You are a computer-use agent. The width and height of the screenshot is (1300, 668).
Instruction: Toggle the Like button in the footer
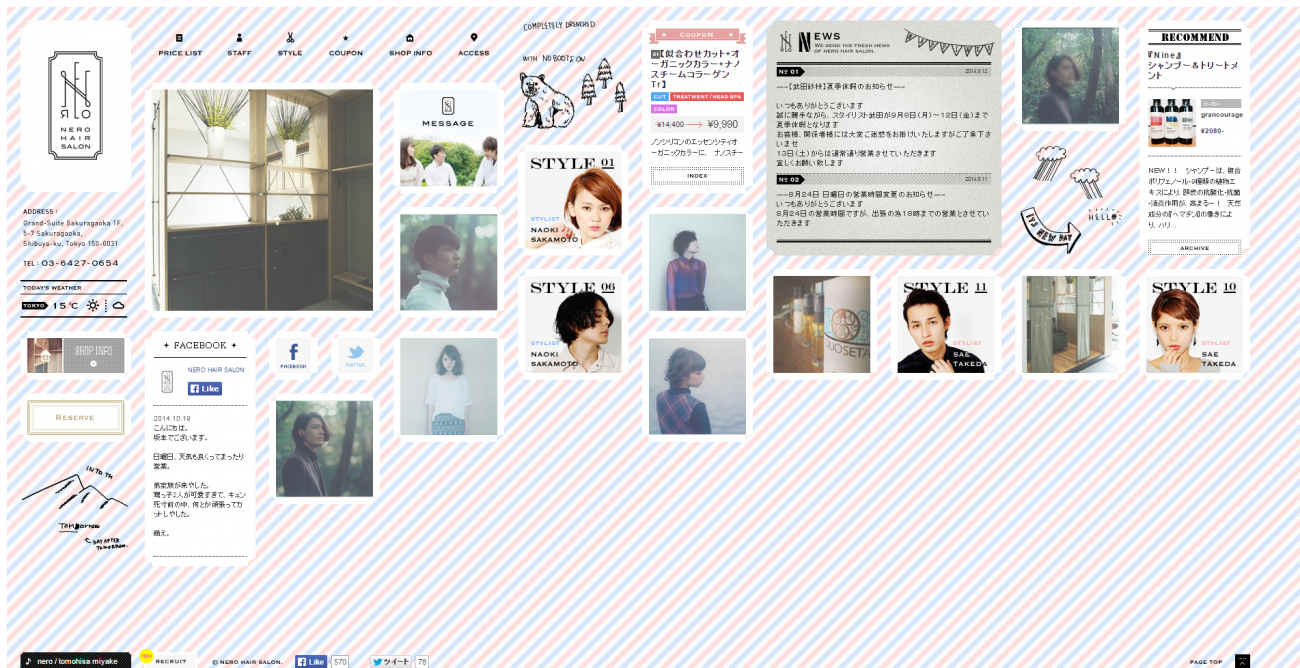(311, 661)
